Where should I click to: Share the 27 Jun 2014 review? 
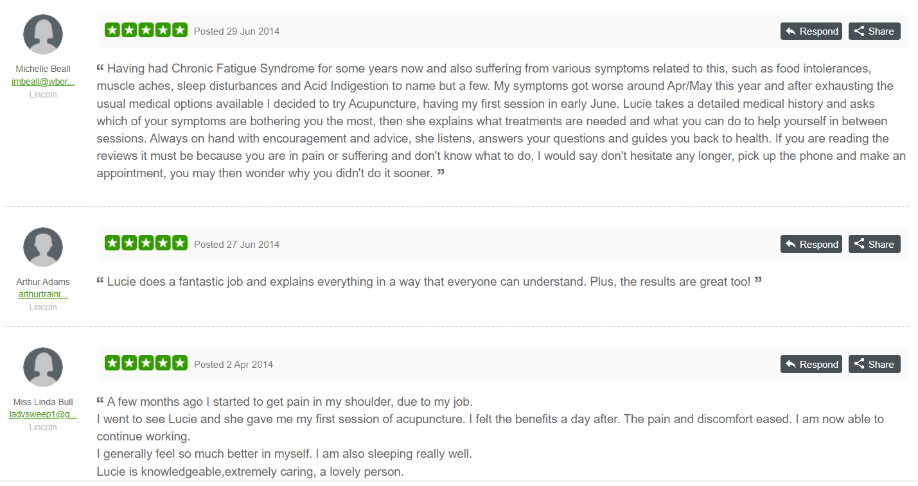[874, 244]
